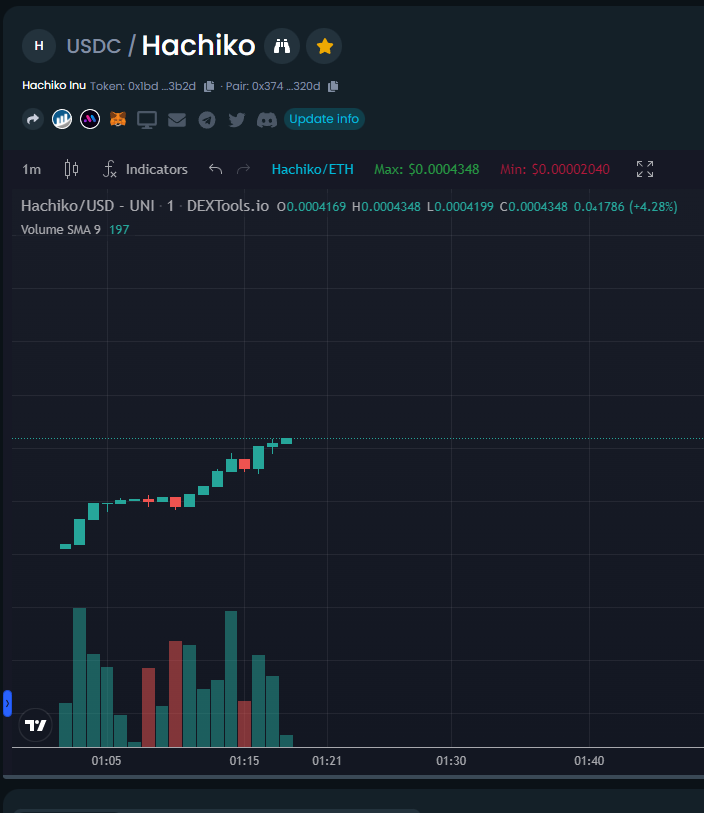Viewport: 704px width, 813px height.
Task: Click the email envelope icon
Action: 177,120
